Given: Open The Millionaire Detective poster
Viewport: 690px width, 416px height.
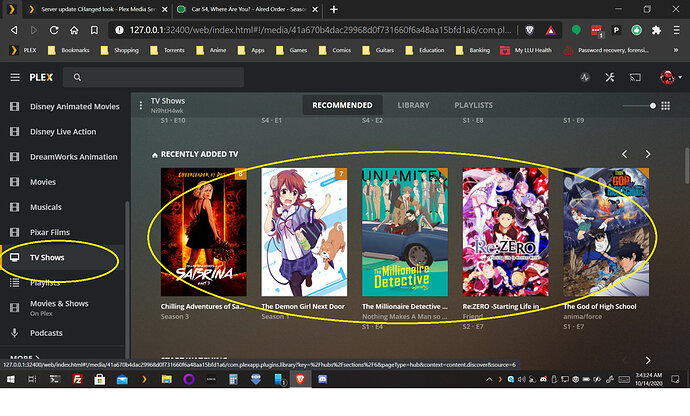Looking at the screenshot, I should point(405,232).
